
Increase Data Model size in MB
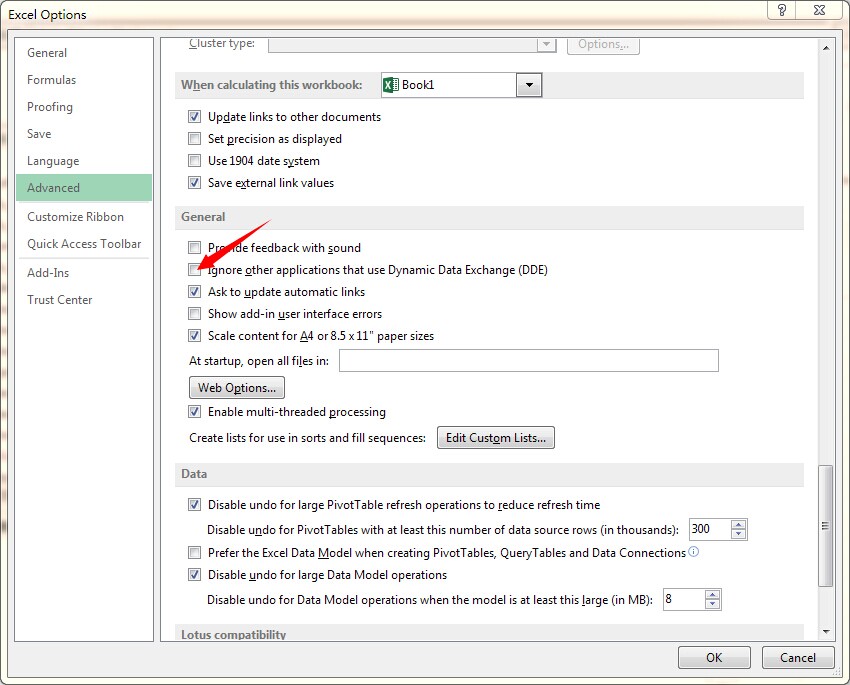pyautogui.click(x=712, y=594)
